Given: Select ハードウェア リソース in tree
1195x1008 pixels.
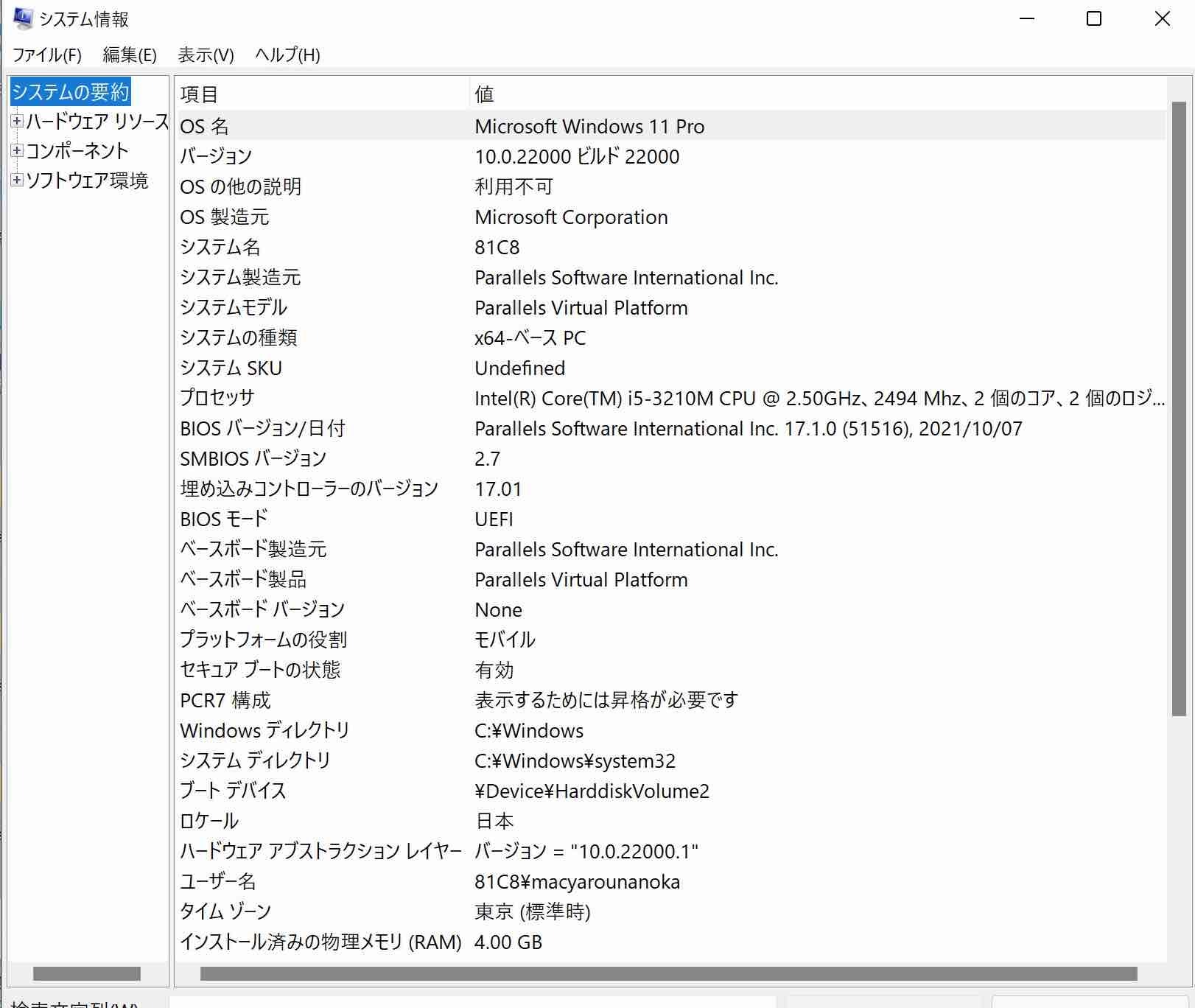Looking at the screenshot, I should (x=97, y=121).
